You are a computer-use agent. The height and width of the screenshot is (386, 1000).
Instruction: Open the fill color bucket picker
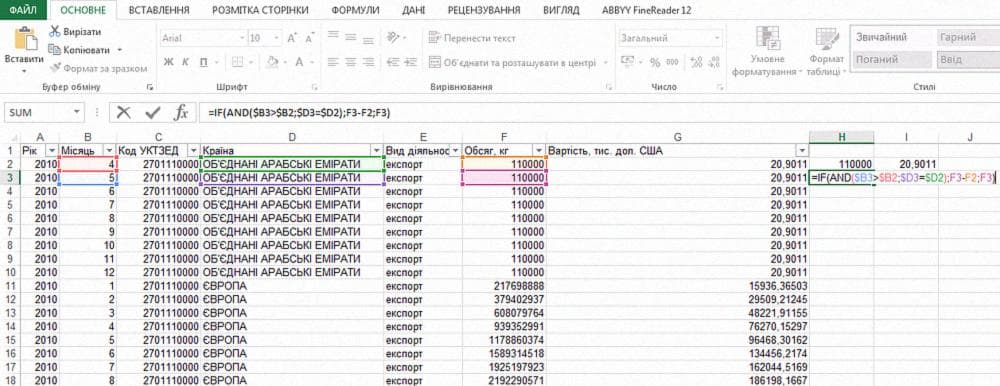pos(272,62)
